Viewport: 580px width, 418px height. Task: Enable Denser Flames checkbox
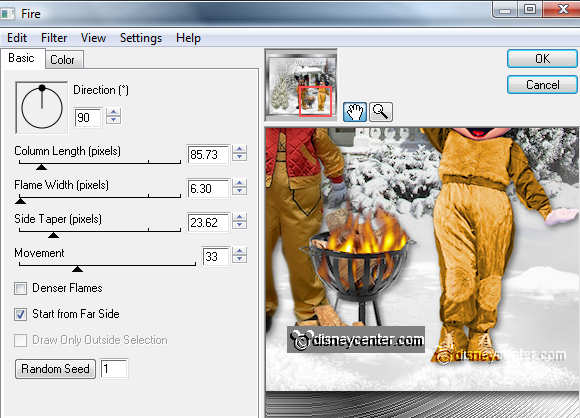(20, 288)
